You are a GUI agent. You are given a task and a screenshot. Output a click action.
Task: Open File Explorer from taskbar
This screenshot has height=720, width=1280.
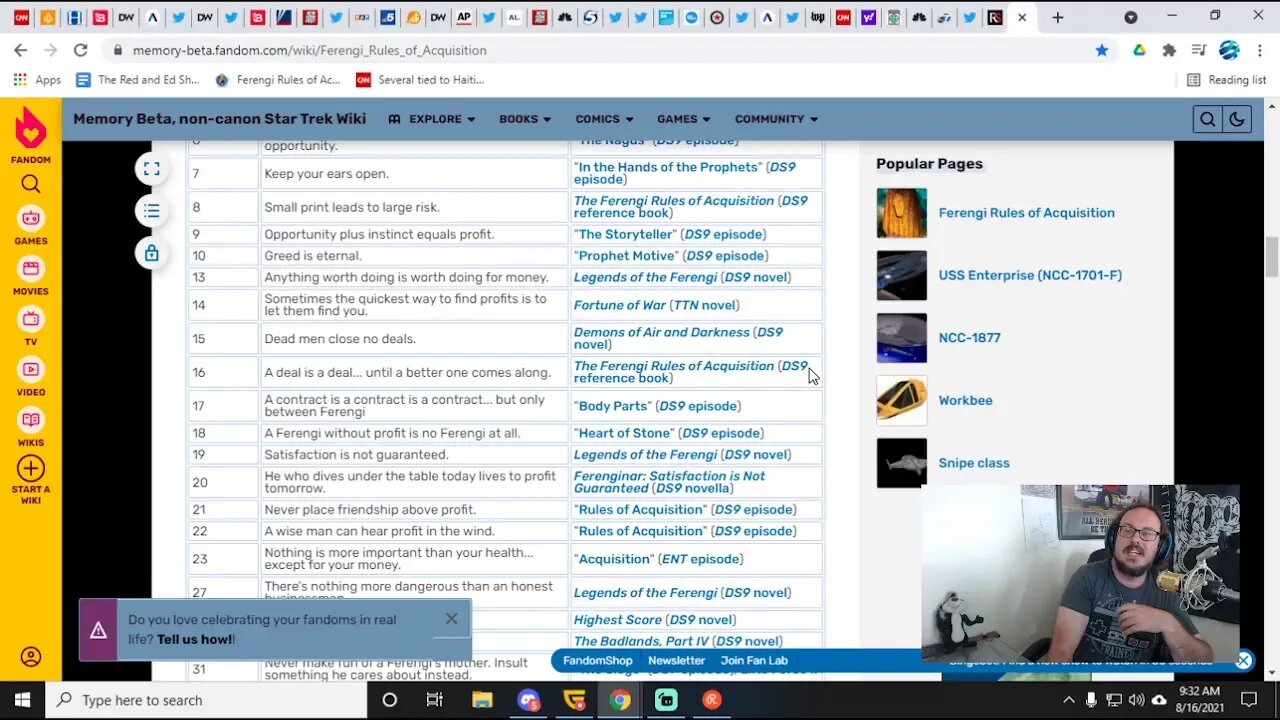click(x=482, y=700)
